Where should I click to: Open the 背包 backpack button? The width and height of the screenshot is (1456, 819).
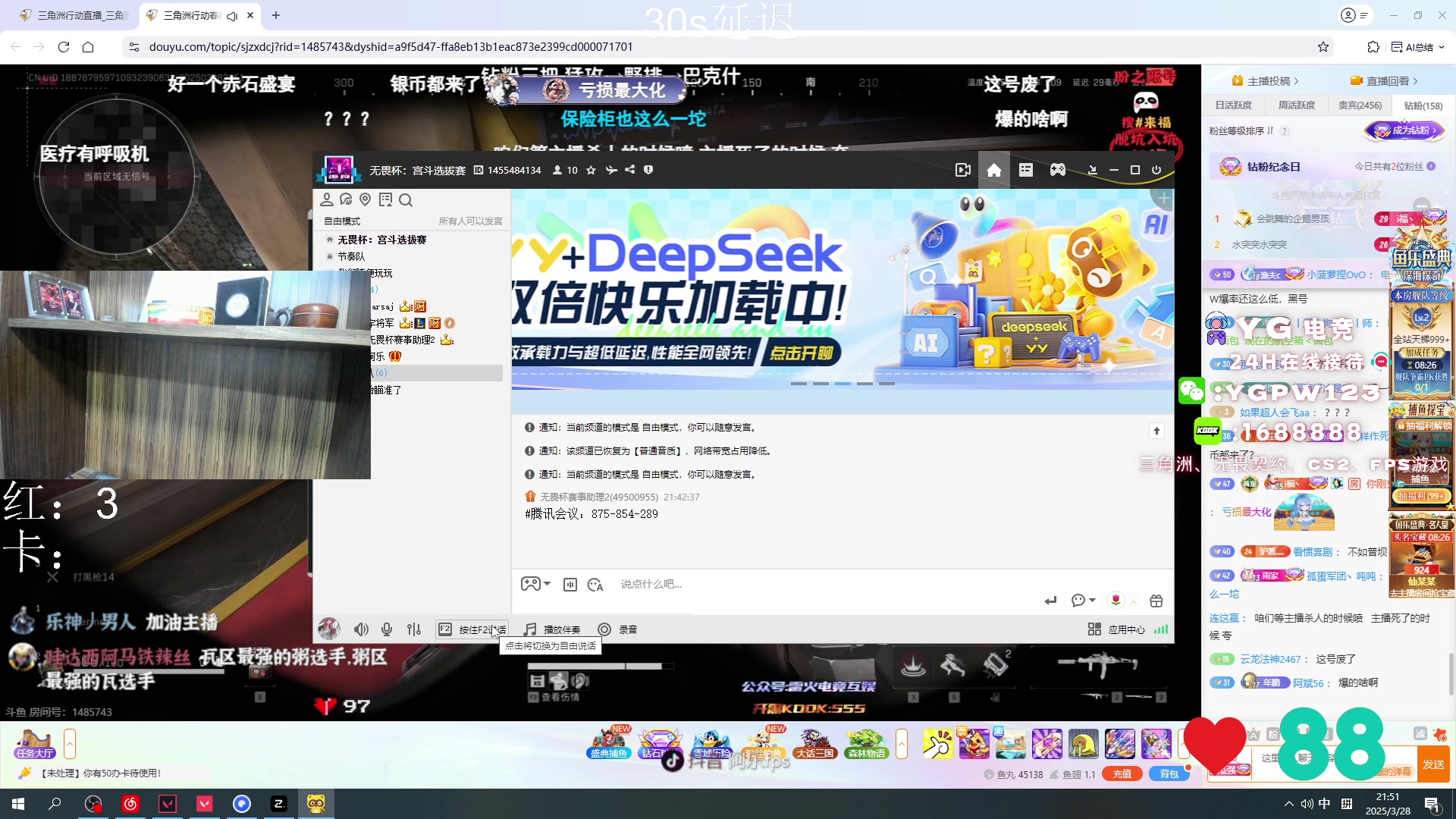point(1169,774)
